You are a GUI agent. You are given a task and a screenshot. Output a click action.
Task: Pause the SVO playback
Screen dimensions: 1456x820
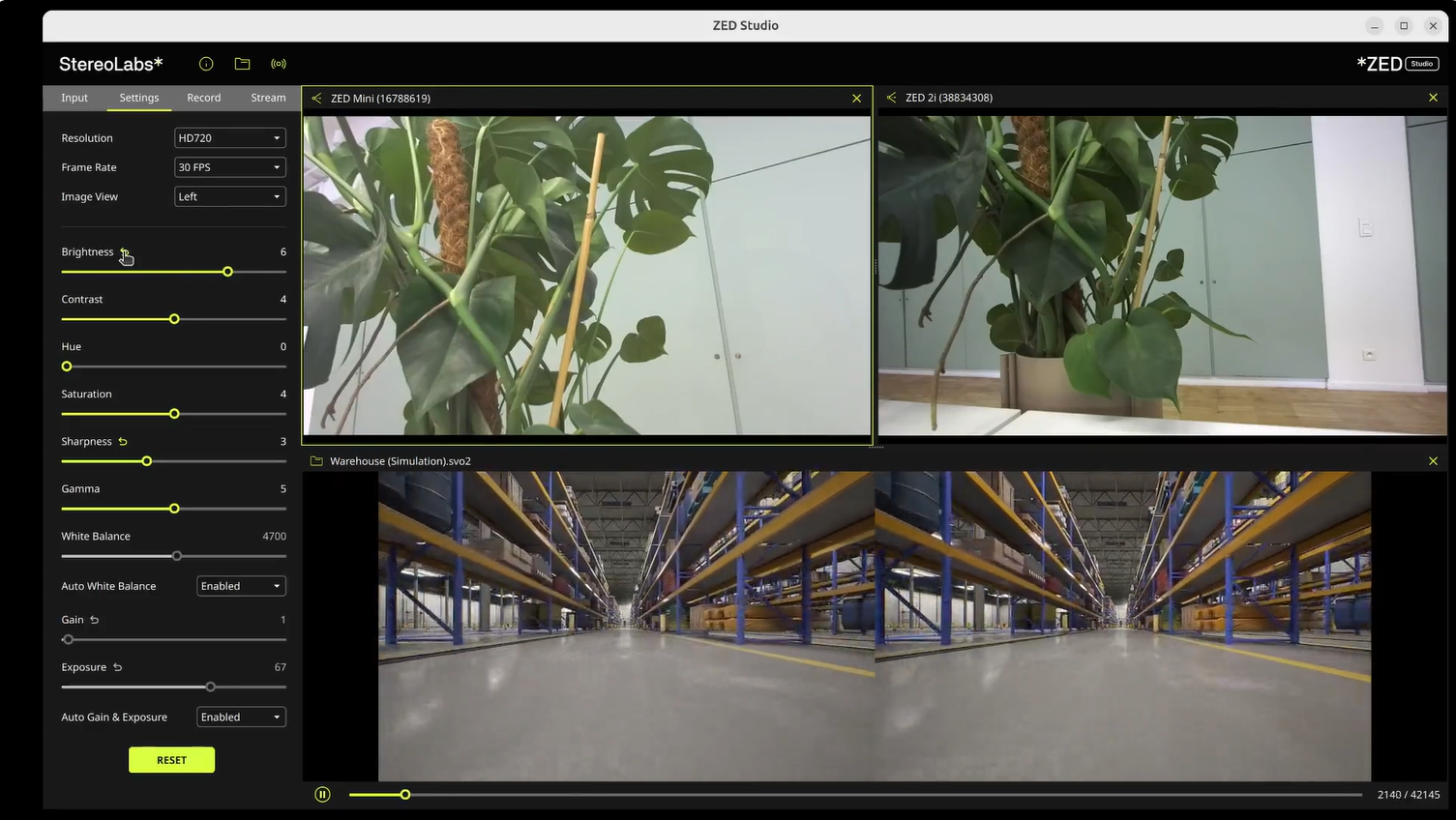322,794
